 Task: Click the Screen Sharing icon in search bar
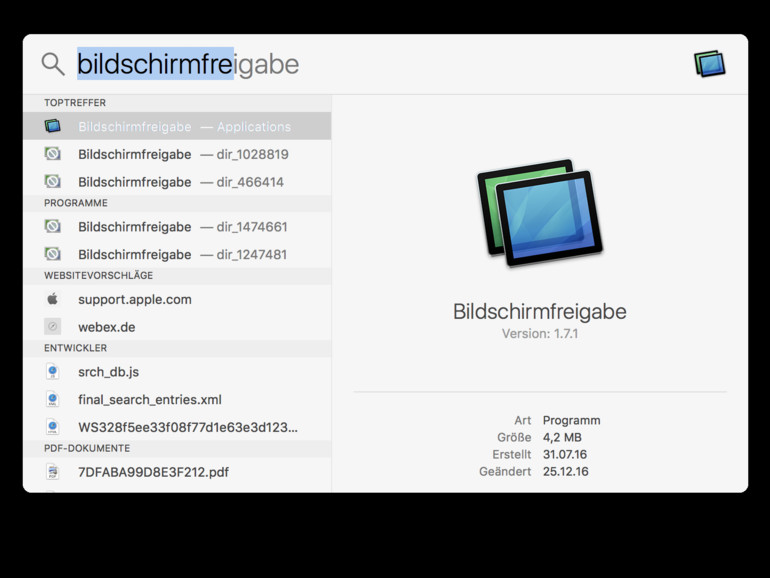coord(710,64)
